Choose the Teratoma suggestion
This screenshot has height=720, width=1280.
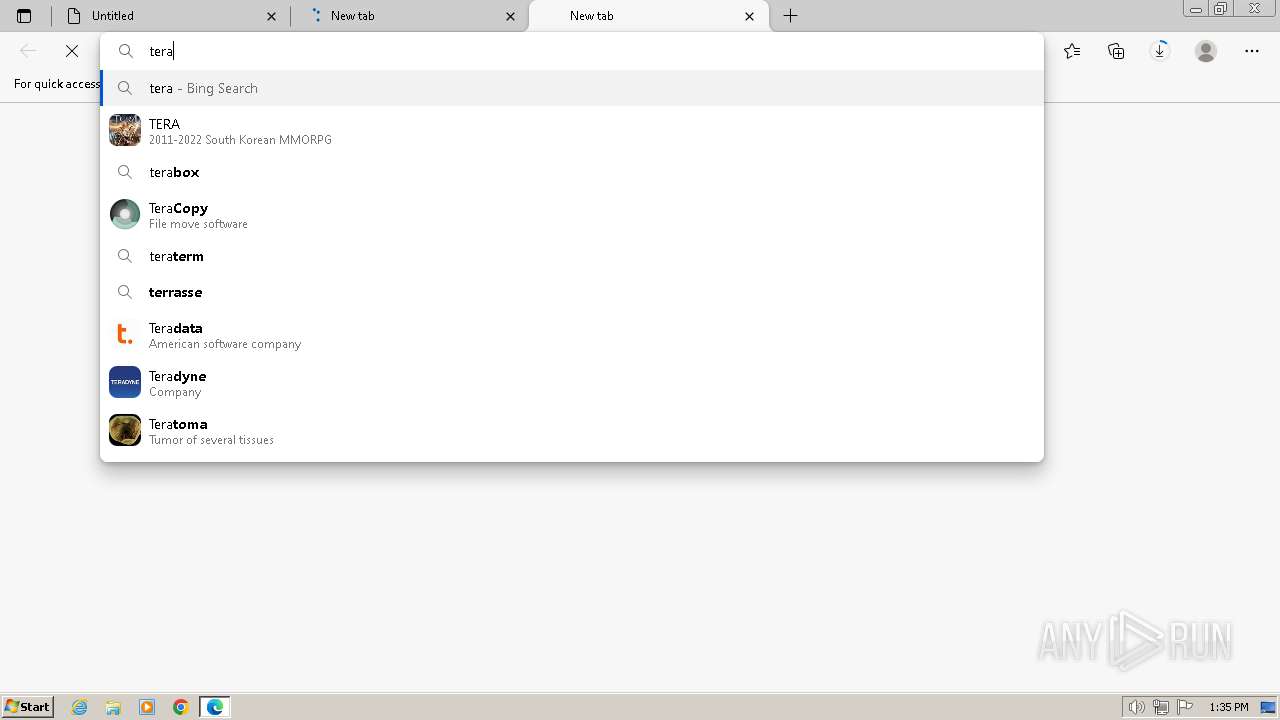[572, 431]
